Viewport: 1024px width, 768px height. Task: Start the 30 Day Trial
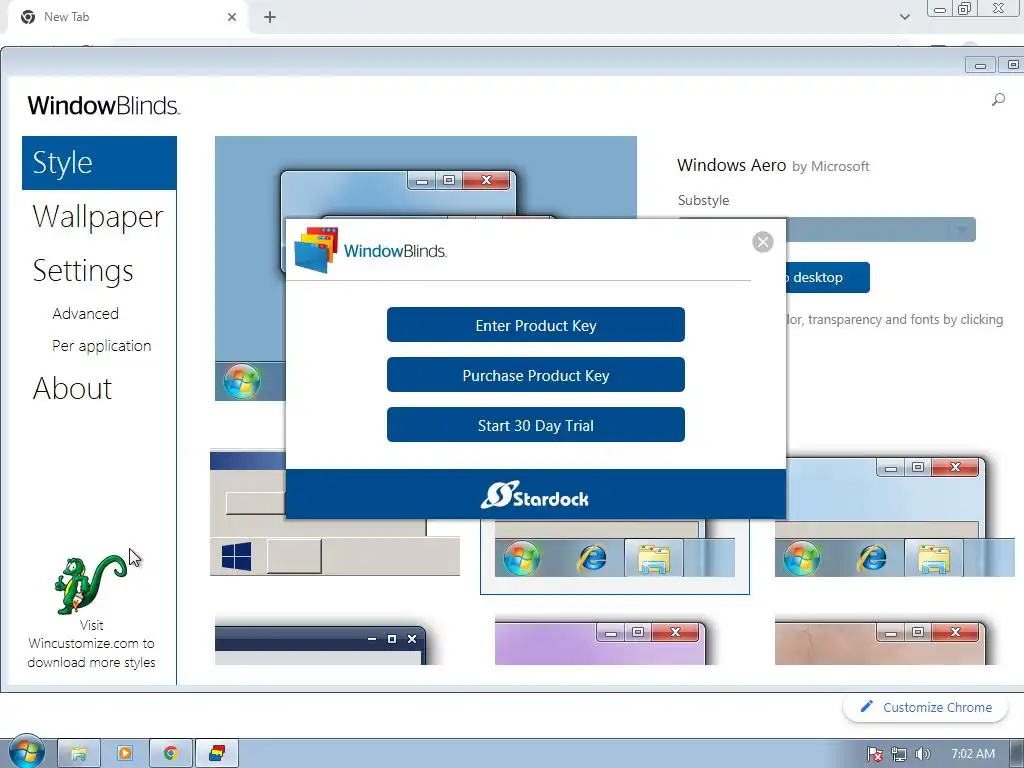(x=536, y=425)
